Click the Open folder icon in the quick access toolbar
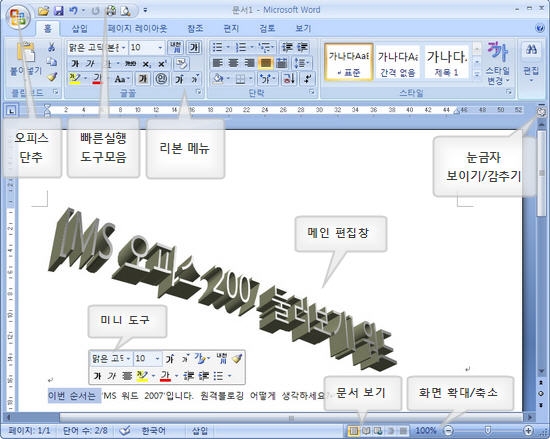 tap(43, 11)
